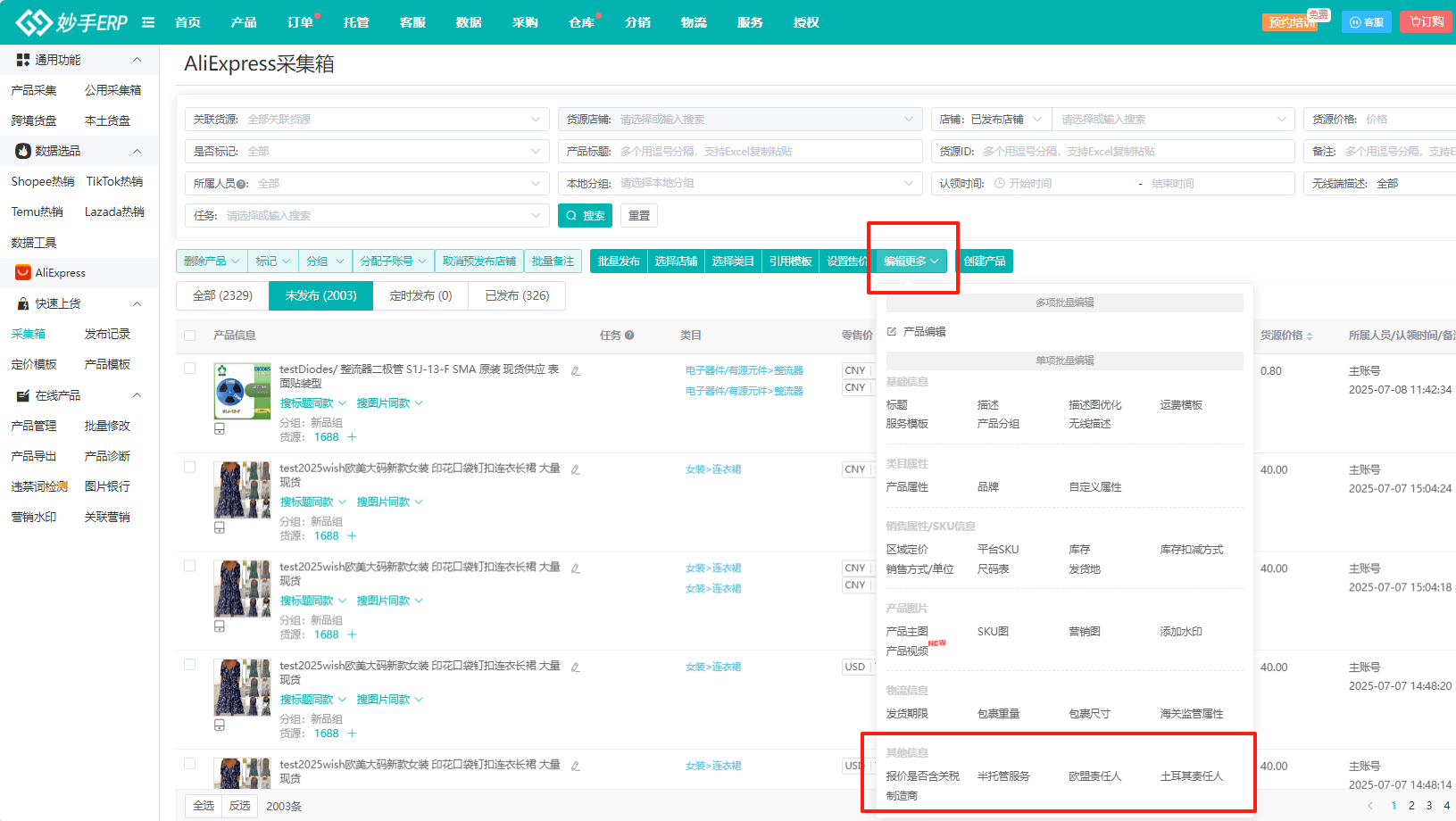Click the 数据选品 fire icon in sidebar
Viewport: 1456px width, 821px height.
click(x=23, y=151)
